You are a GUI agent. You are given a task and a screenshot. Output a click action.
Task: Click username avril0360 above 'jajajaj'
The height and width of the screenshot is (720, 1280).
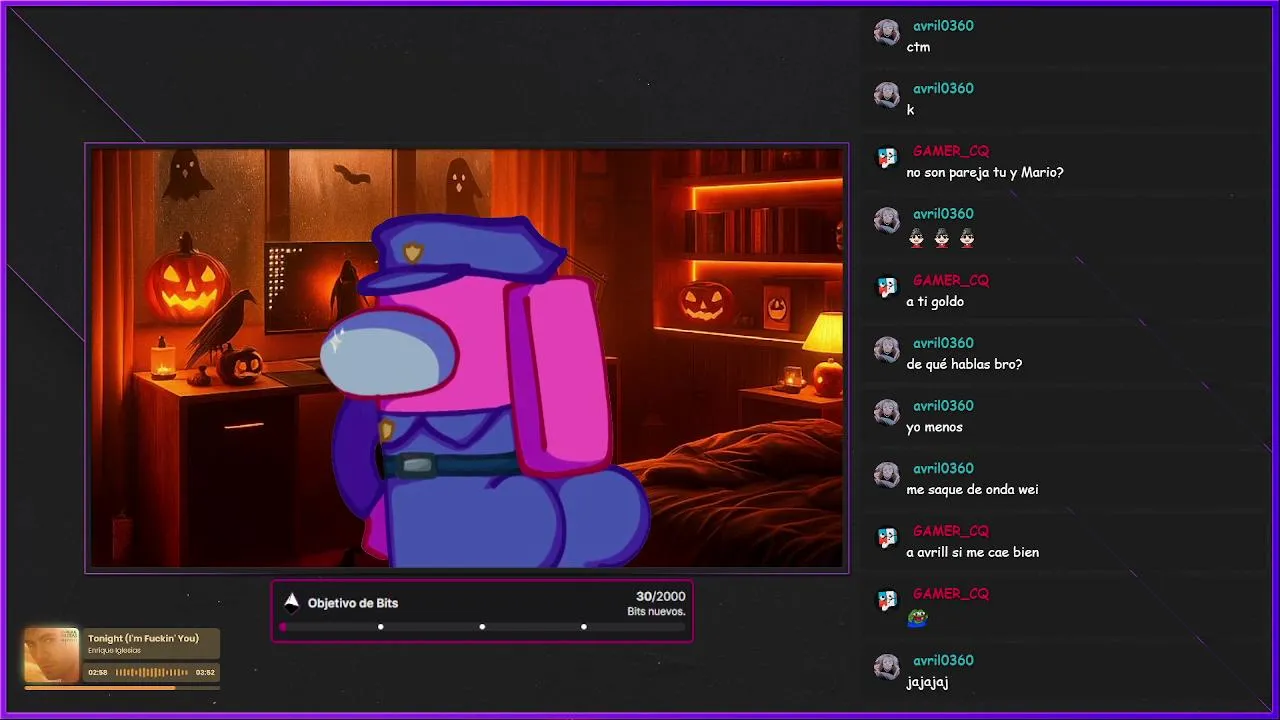[943, 660]
